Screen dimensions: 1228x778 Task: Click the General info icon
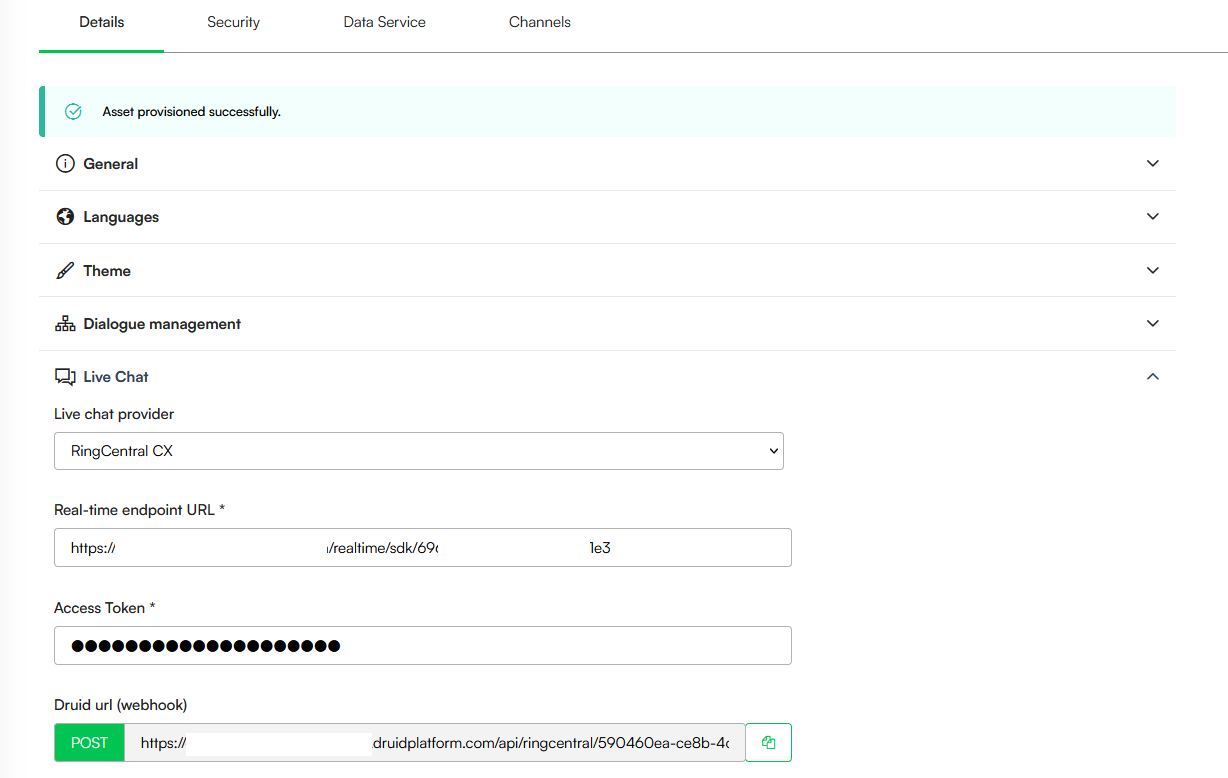click(x=65, y=164)
